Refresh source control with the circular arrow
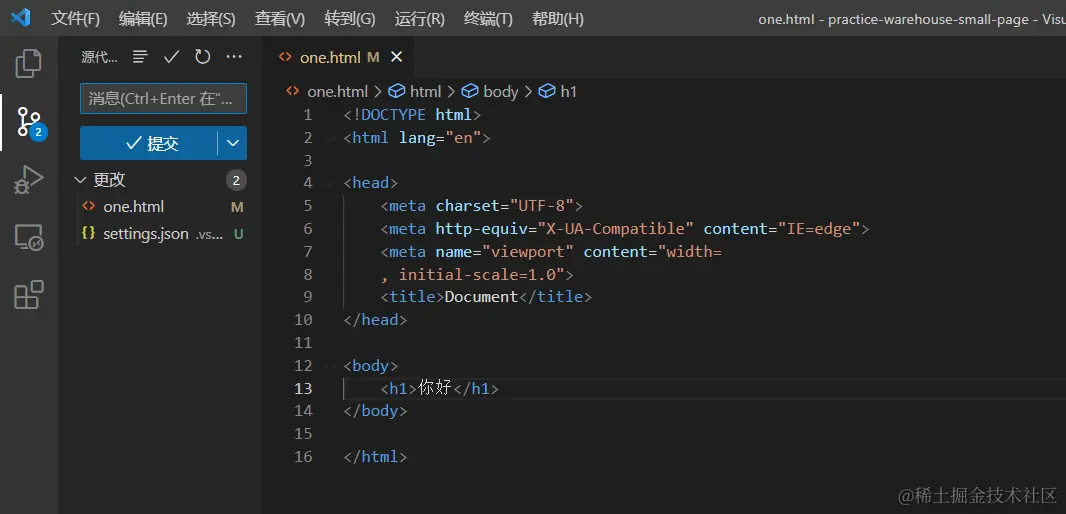Screen dimensions: 1066x514 tap(203, 57)
